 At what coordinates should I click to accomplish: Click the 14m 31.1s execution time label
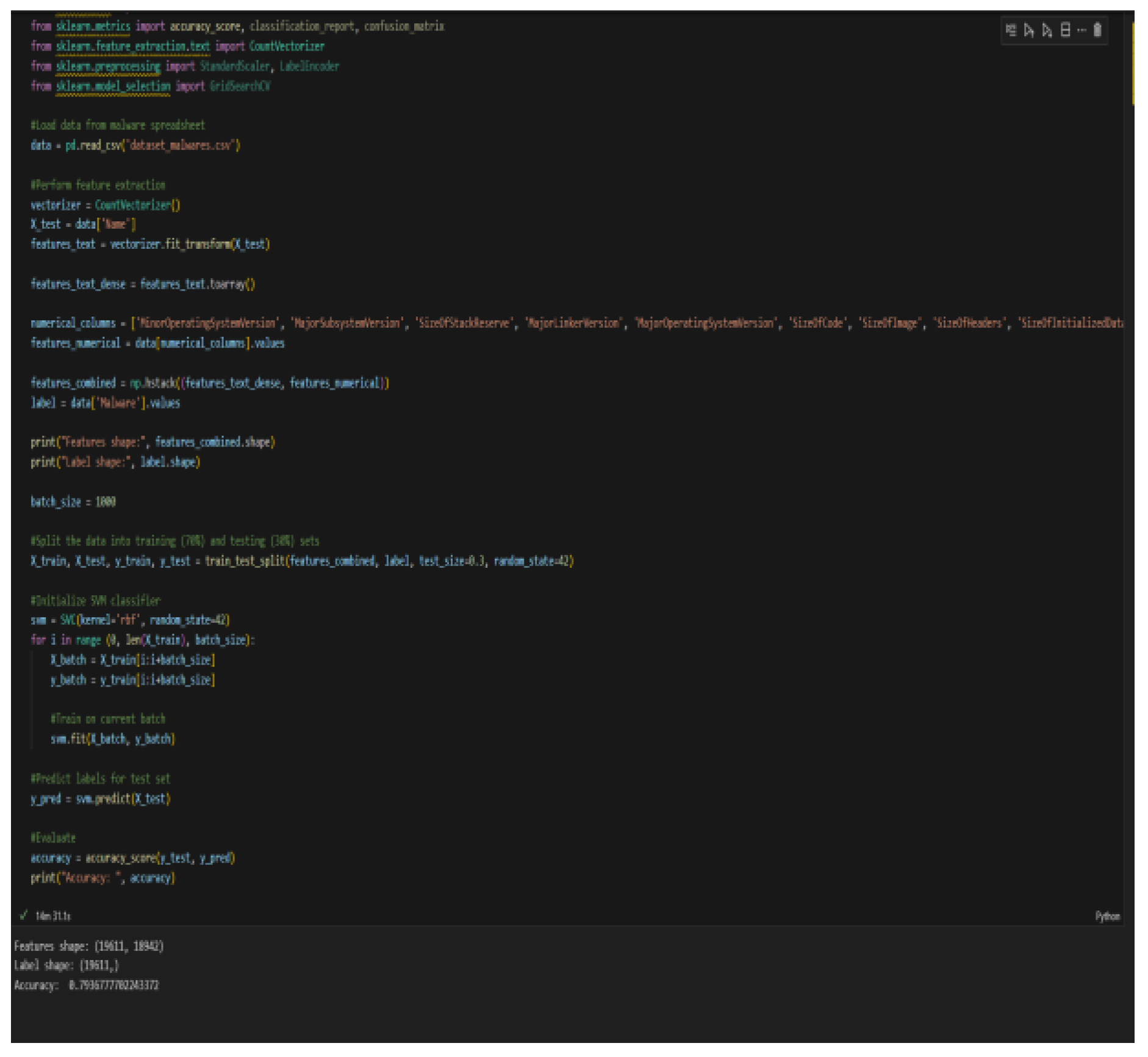[x=53, y=916]
